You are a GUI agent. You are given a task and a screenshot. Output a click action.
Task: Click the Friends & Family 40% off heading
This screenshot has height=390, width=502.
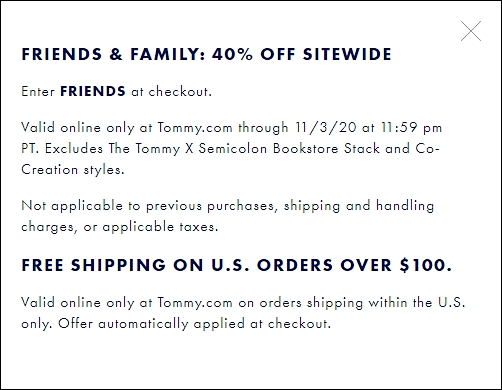(206, 54)
